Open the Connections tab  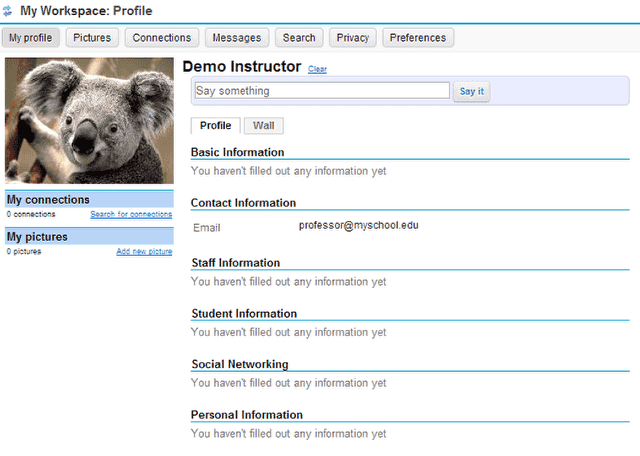click(x=162, y=38)
